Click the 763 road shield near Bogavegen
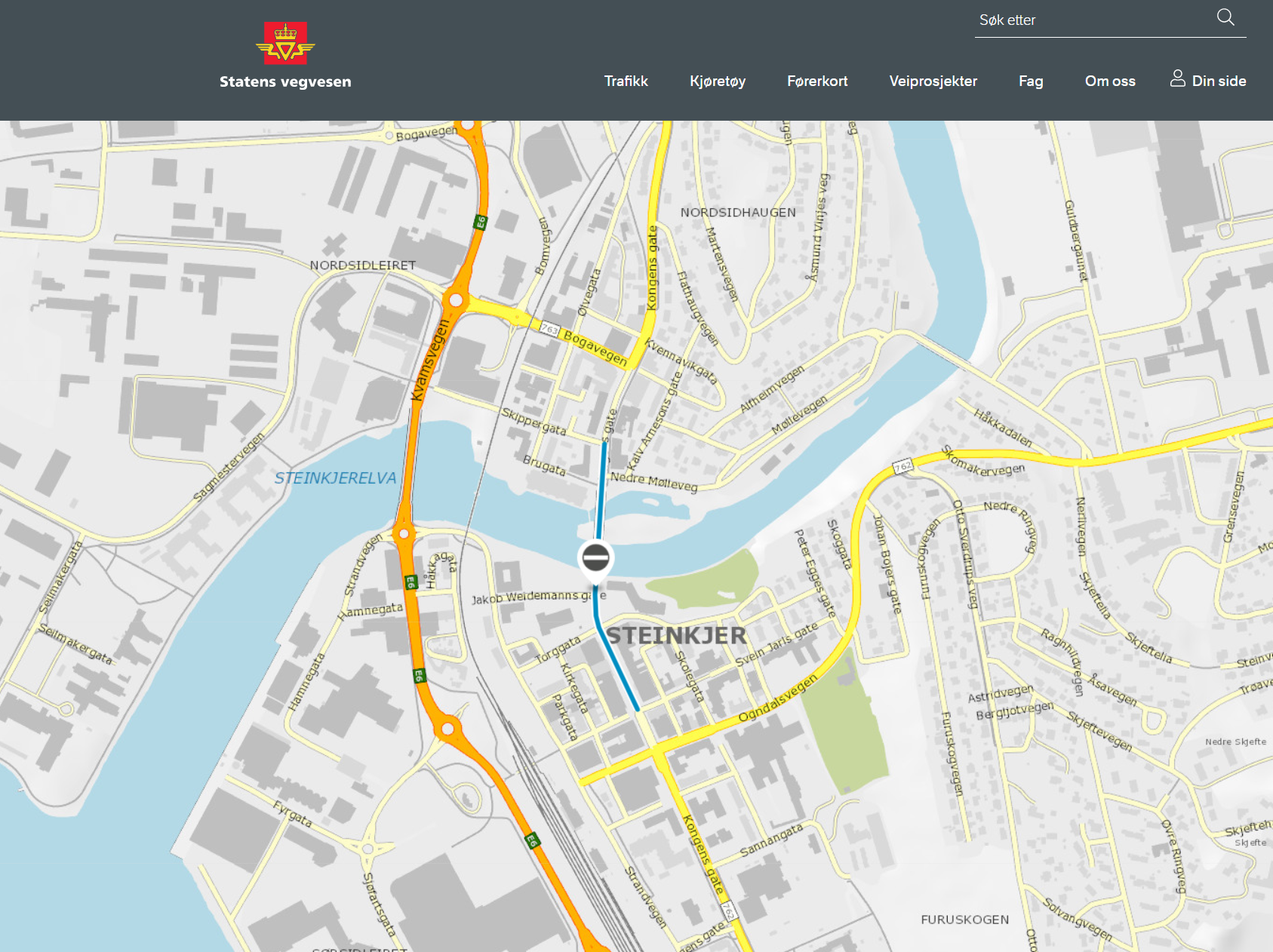The image size is (1273, 952). [x=549, y=330]
